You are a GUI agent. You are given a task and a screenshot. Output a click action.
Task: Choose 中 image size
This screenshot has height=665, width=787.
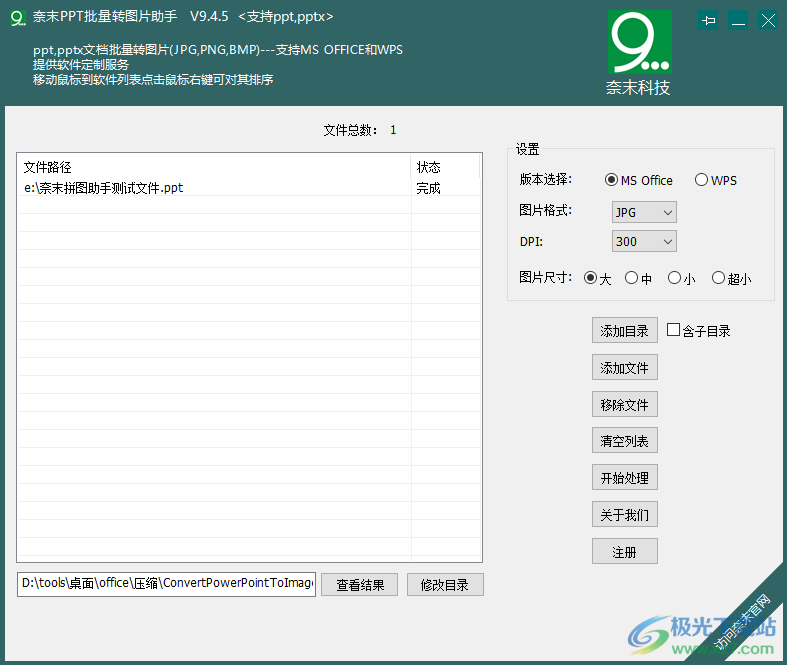638,278
